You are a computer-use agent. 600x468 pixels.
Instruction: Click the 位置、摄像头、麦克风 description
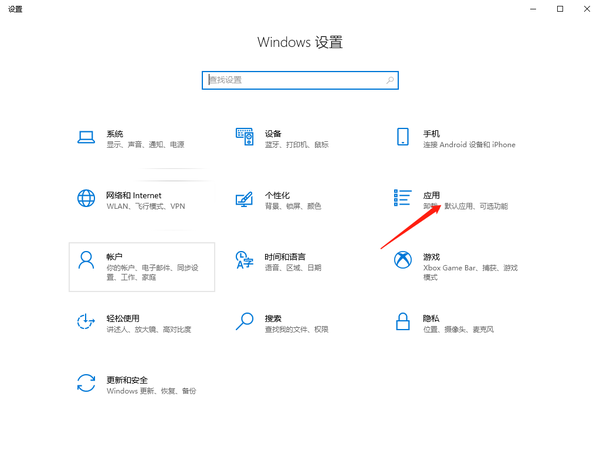point(458,329)
